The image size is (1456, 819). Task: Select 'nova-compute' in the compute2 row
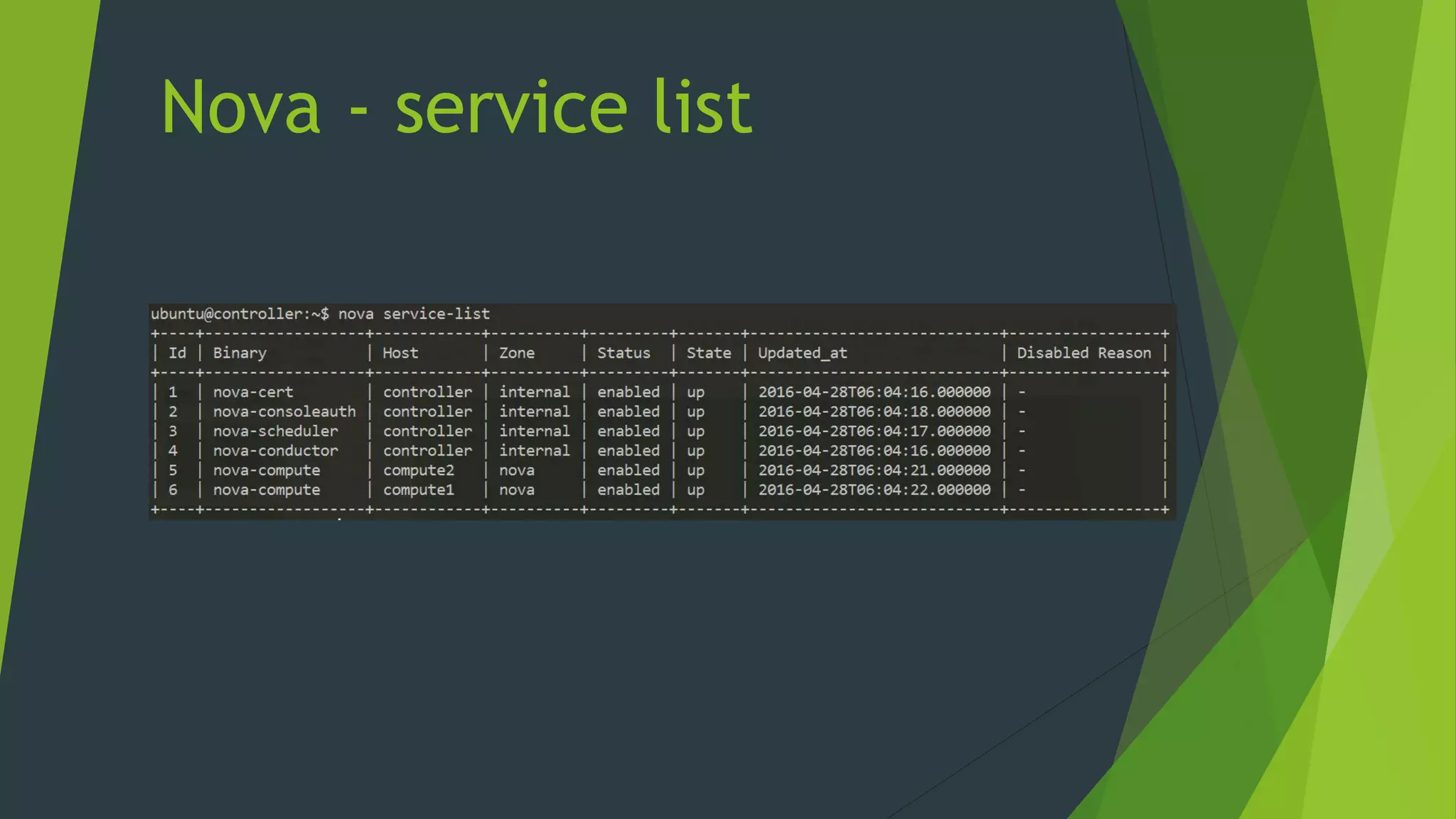tap(267, 471)
